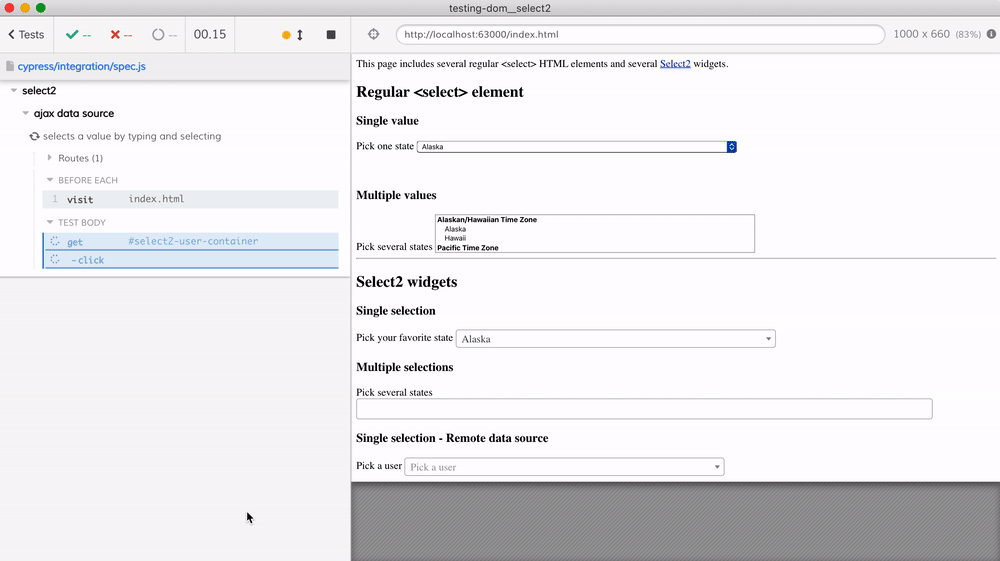
Task: Click the URL address field
Action: point(640,34)
